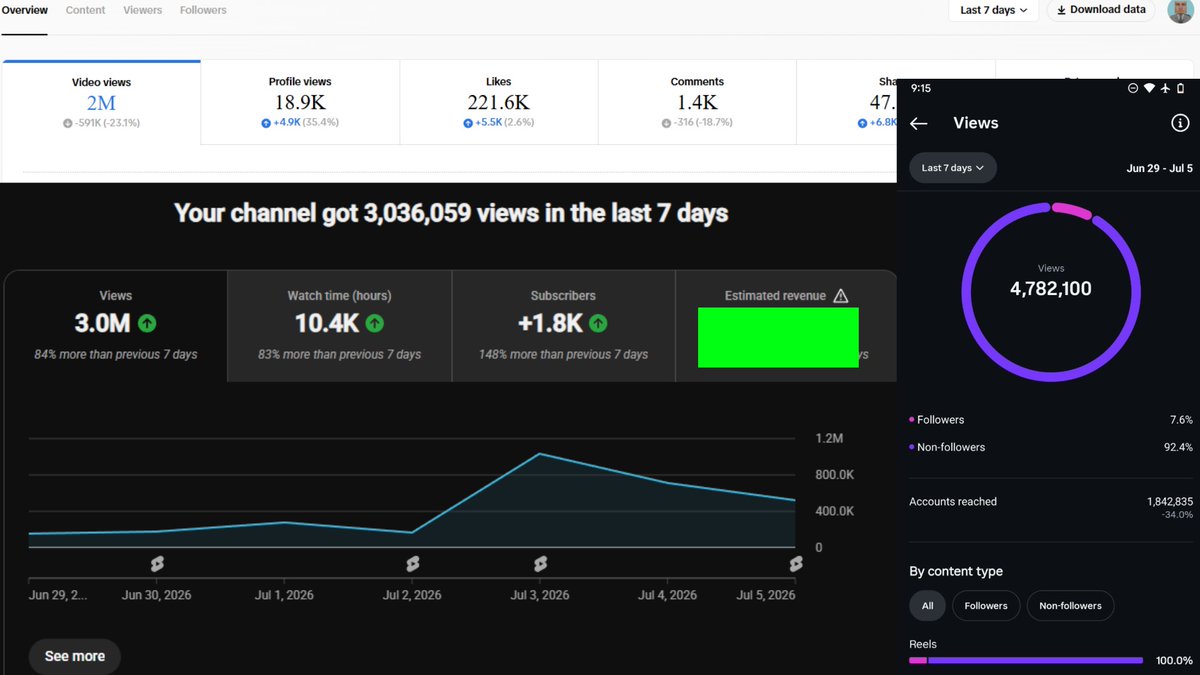
Task: Click the Profile views increase arrow icon
Action: (266, 123)
